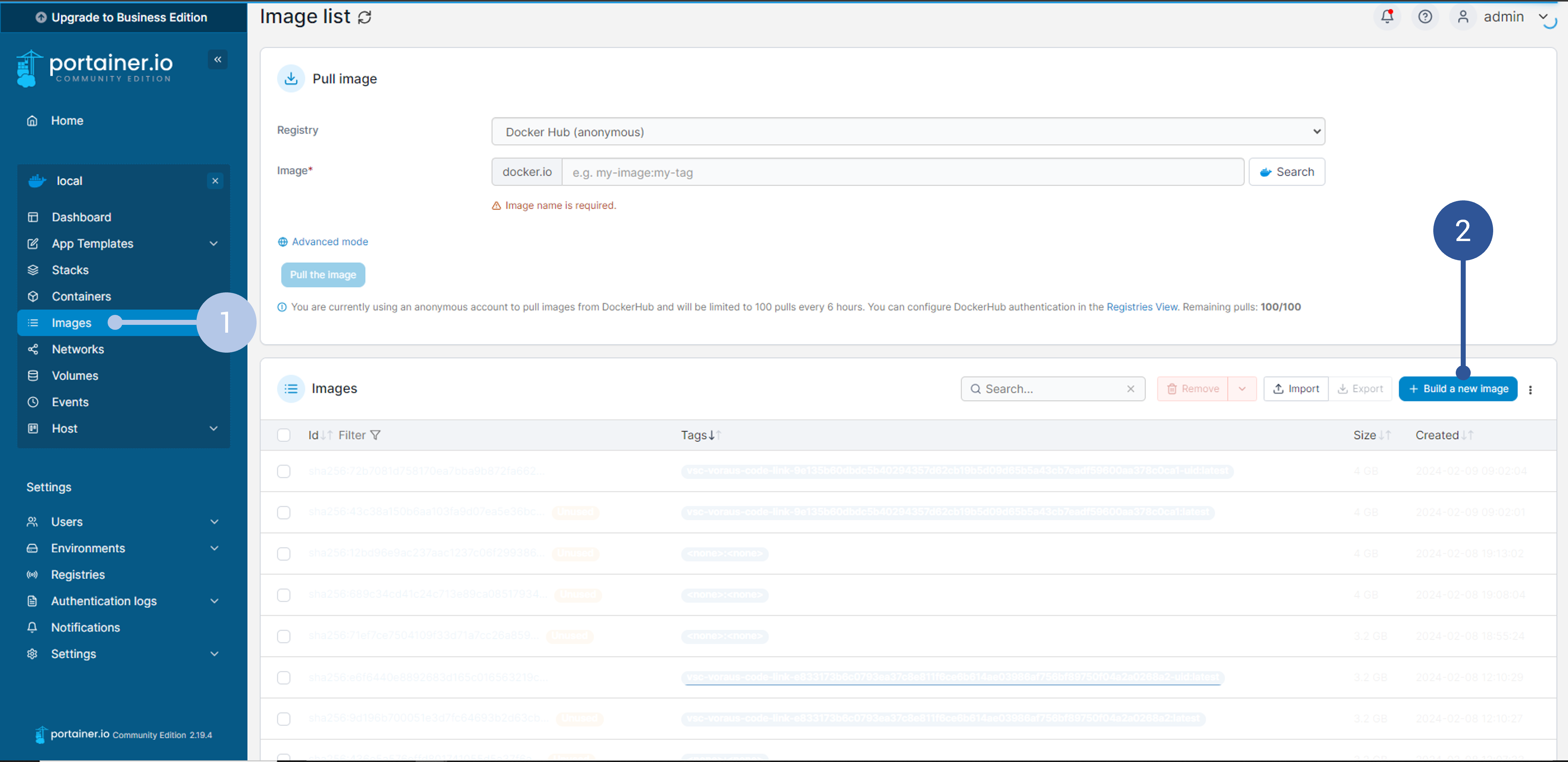This screenshot has width=1568, height=762.
Task: Collapse the sidebar with the double-chevron icon
Action: [217, 60]
